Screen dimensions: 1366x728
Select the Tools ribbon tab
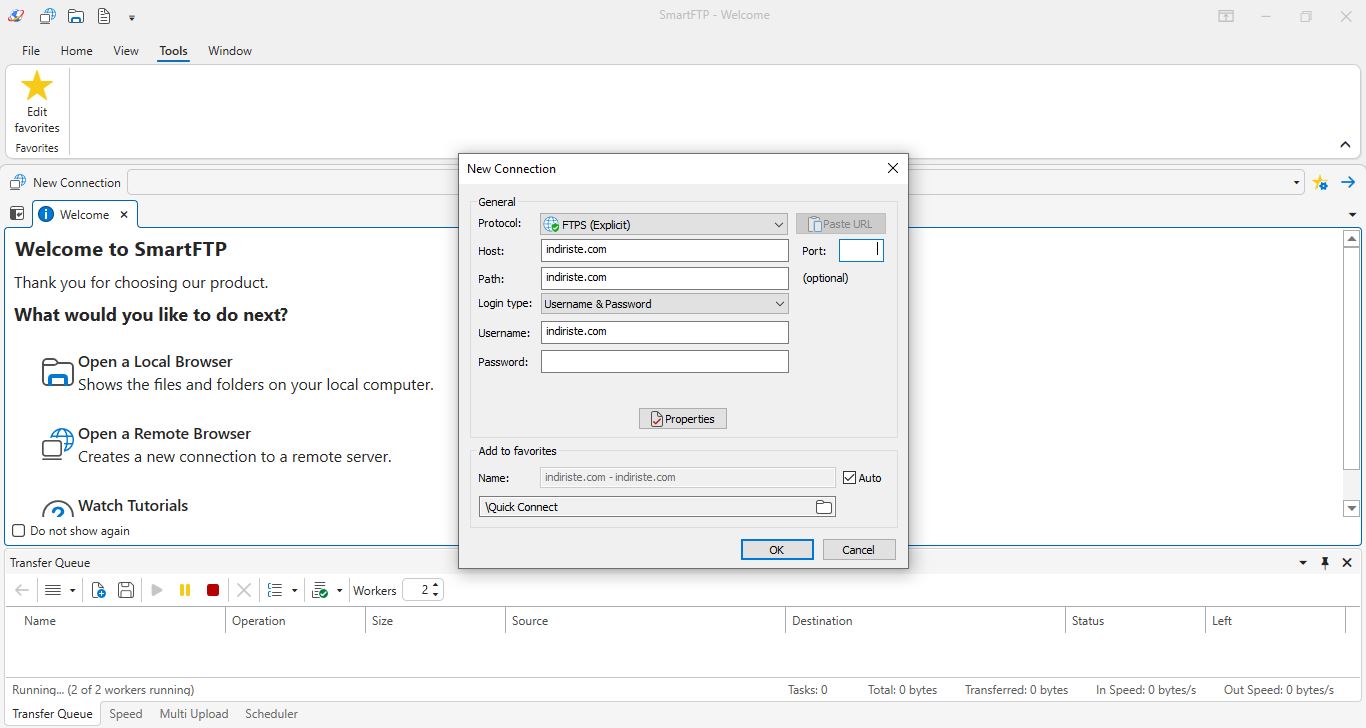(173, 51)
